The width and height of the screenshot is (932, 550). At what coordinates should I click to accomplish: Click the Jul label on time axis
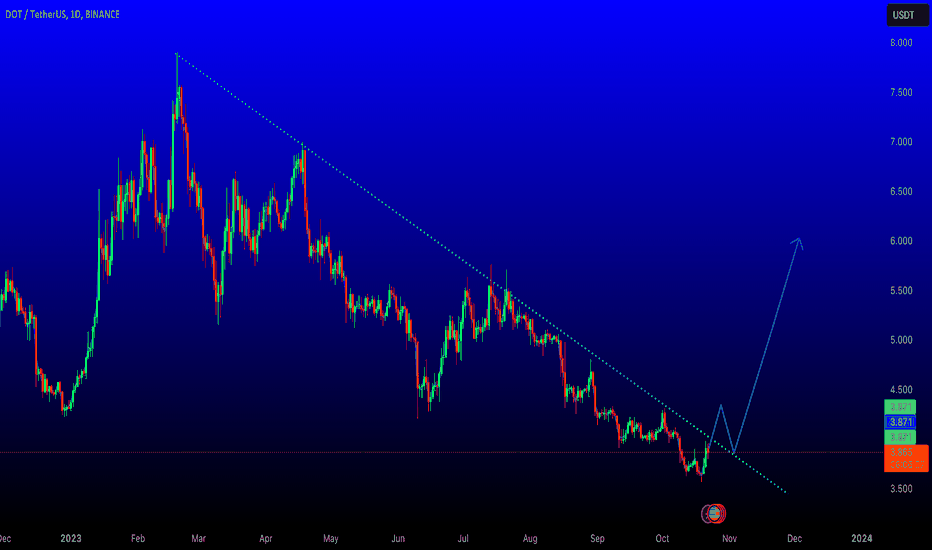pos(463,538)
